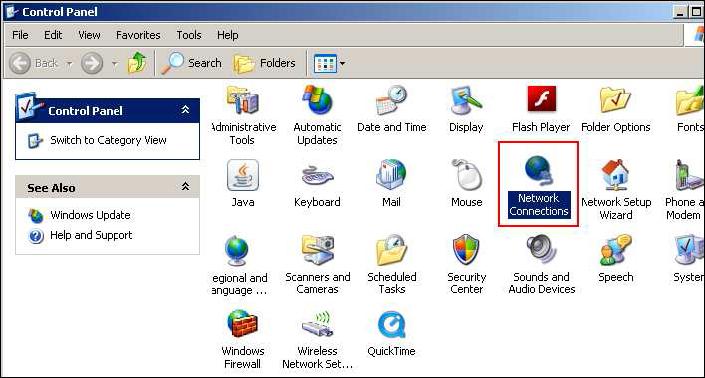Open the File menu
Screen dimensions: 705x378
point(20,35)
